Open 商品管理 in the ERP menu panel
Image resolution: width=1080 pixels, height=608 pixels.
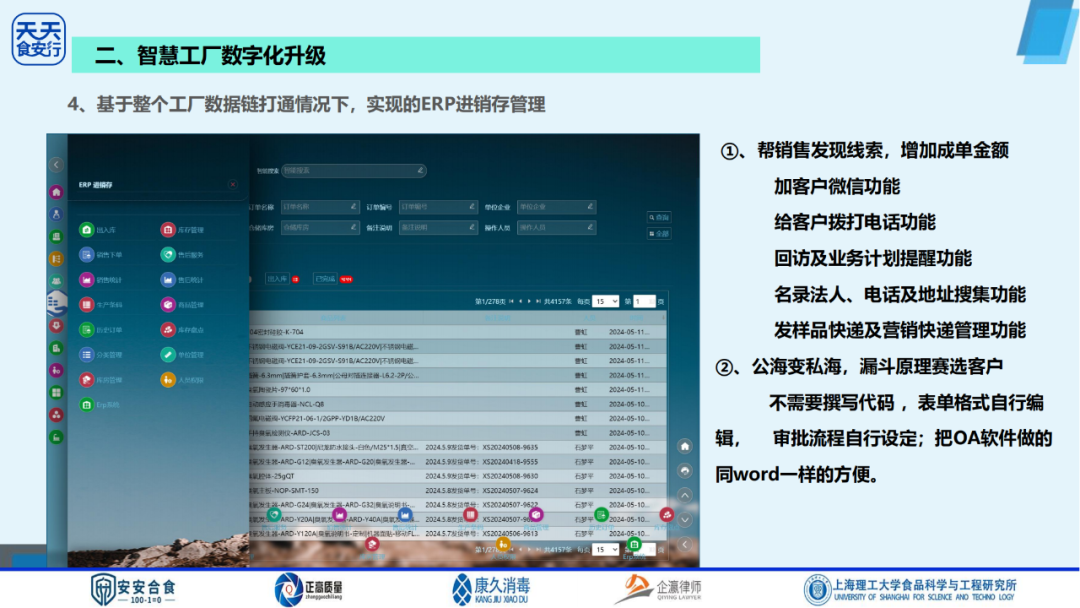coord(183,304)
